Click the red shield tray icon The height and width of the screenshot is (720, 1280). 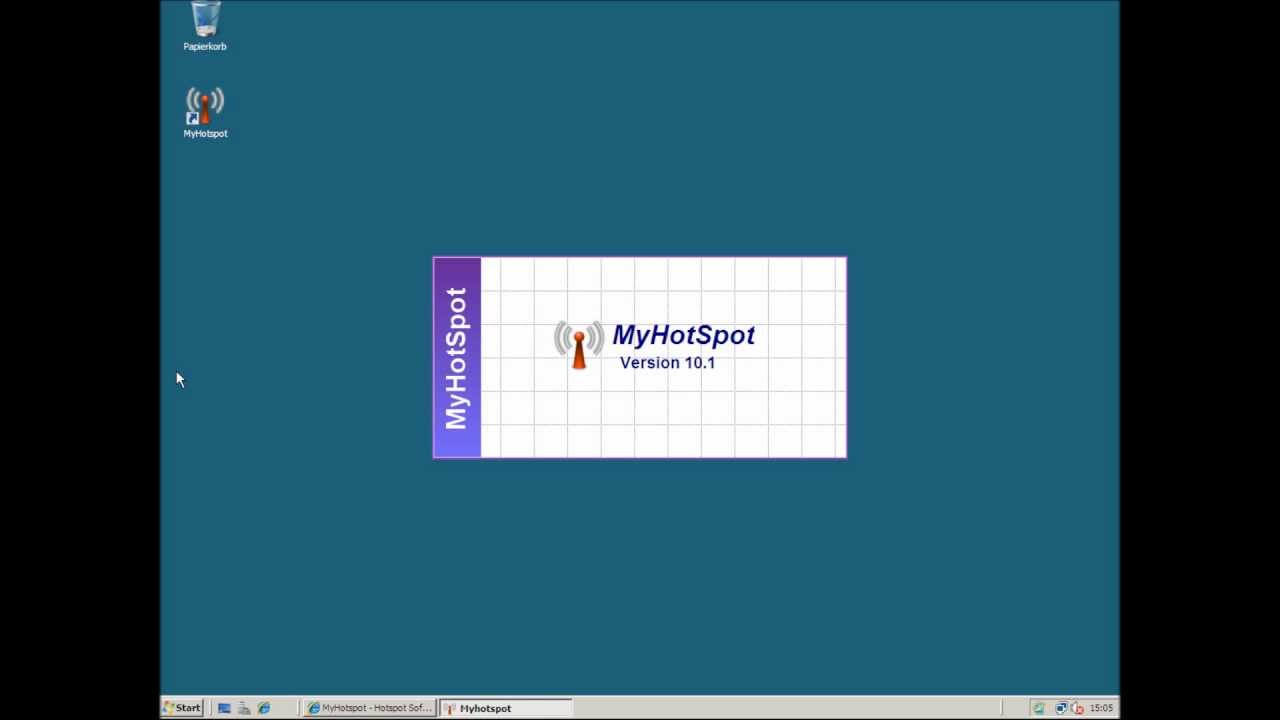tap(1077, 708)
